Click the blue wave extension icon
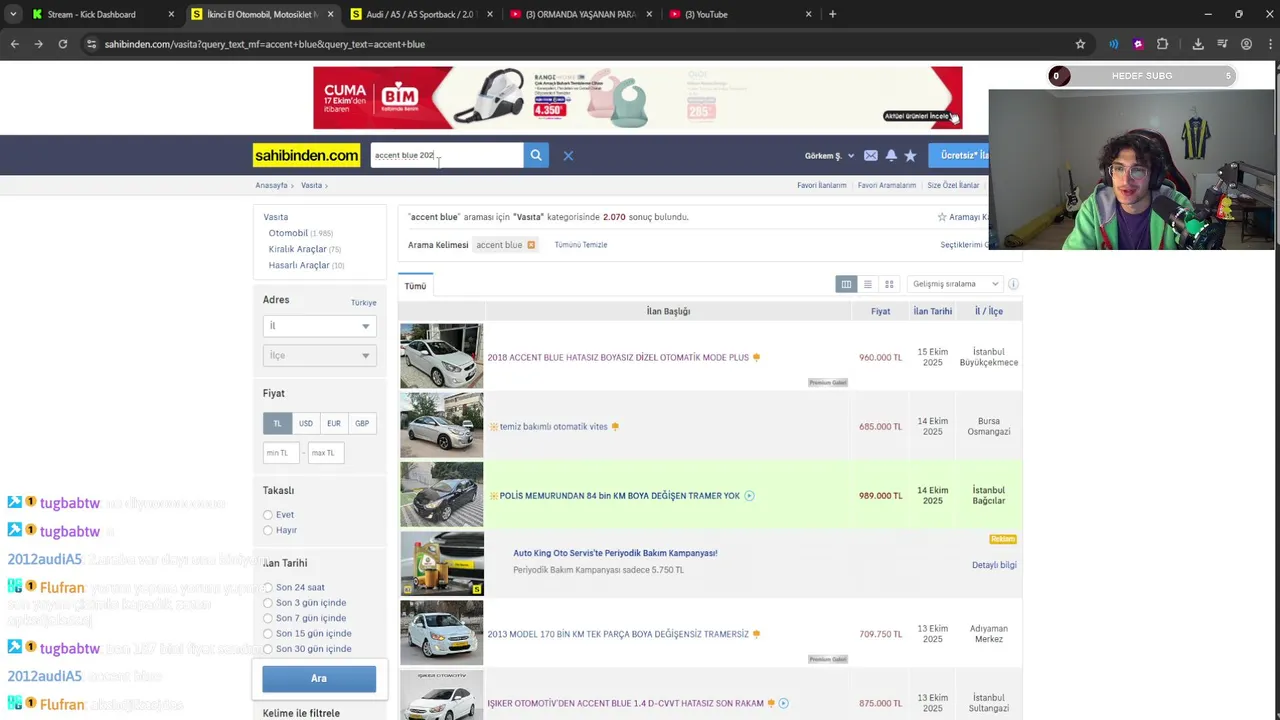 pos(1113,44)
